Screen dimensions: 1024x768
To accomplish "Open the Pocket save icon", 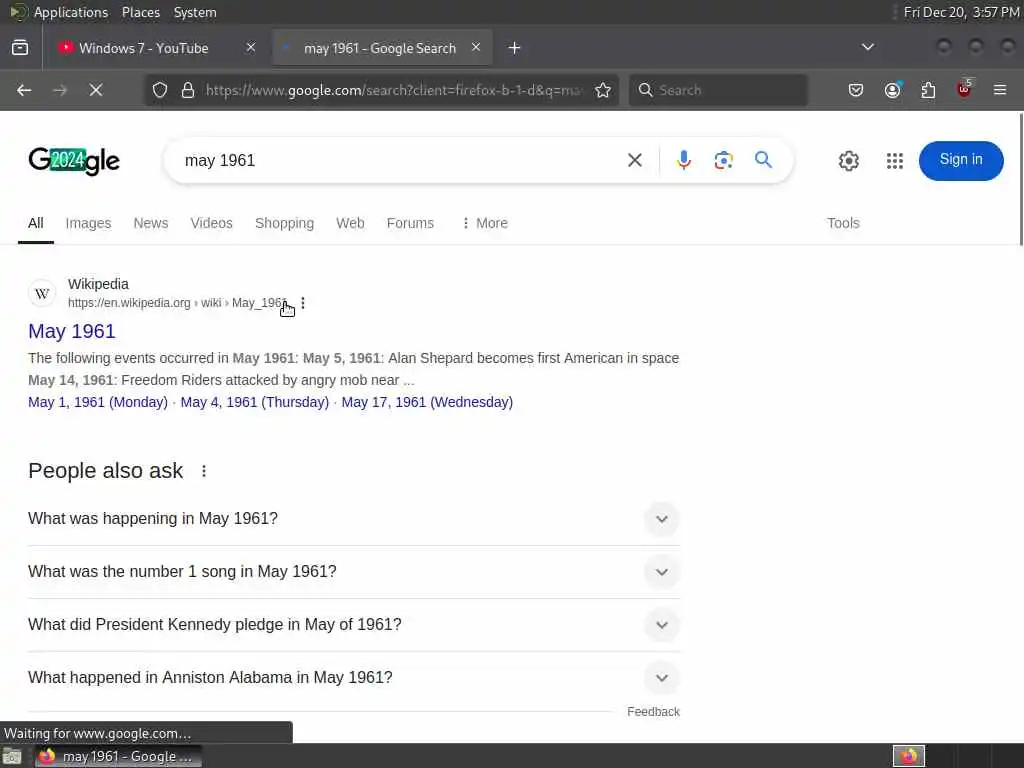I will (856, 90).
